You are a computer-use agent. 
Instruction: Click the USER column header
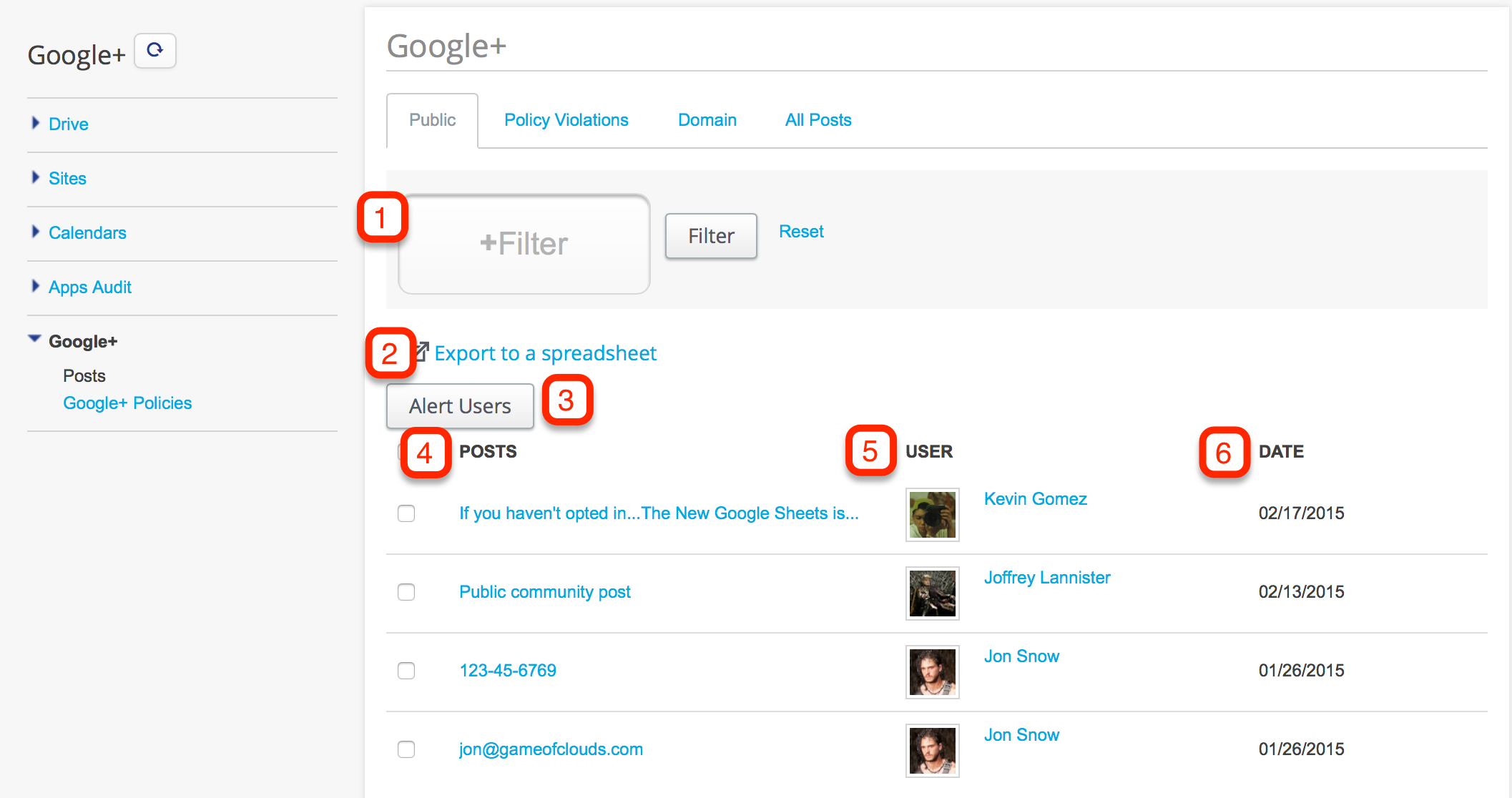[x=929, y=452]
